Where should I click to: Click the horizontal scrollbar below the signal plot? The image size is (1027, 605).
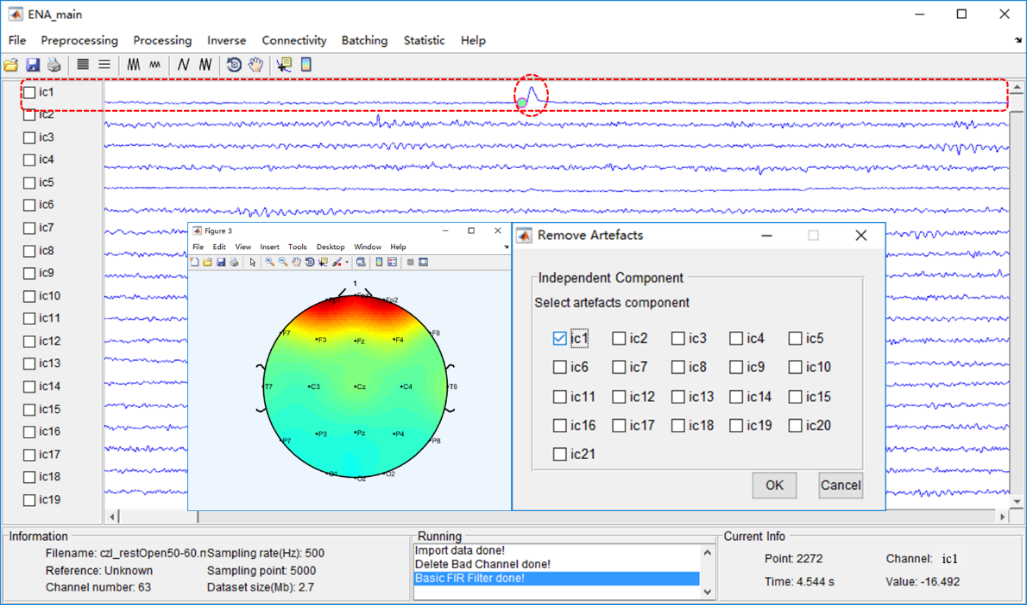pyautogui.click(x=560, y=516)
